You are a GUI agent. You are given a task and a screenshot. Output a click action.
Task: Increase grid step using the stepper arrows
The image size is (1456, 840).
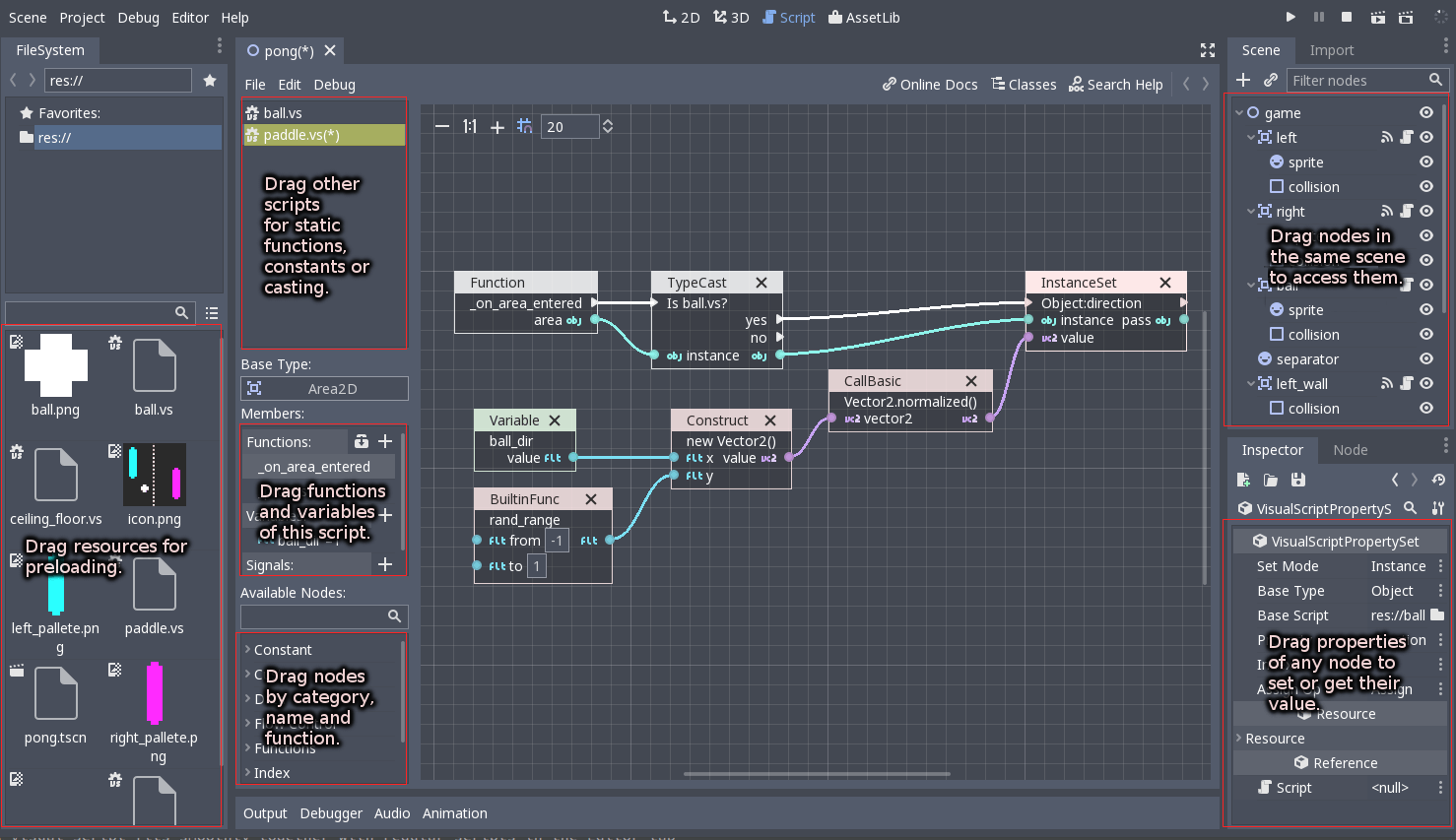click(607, 122)
